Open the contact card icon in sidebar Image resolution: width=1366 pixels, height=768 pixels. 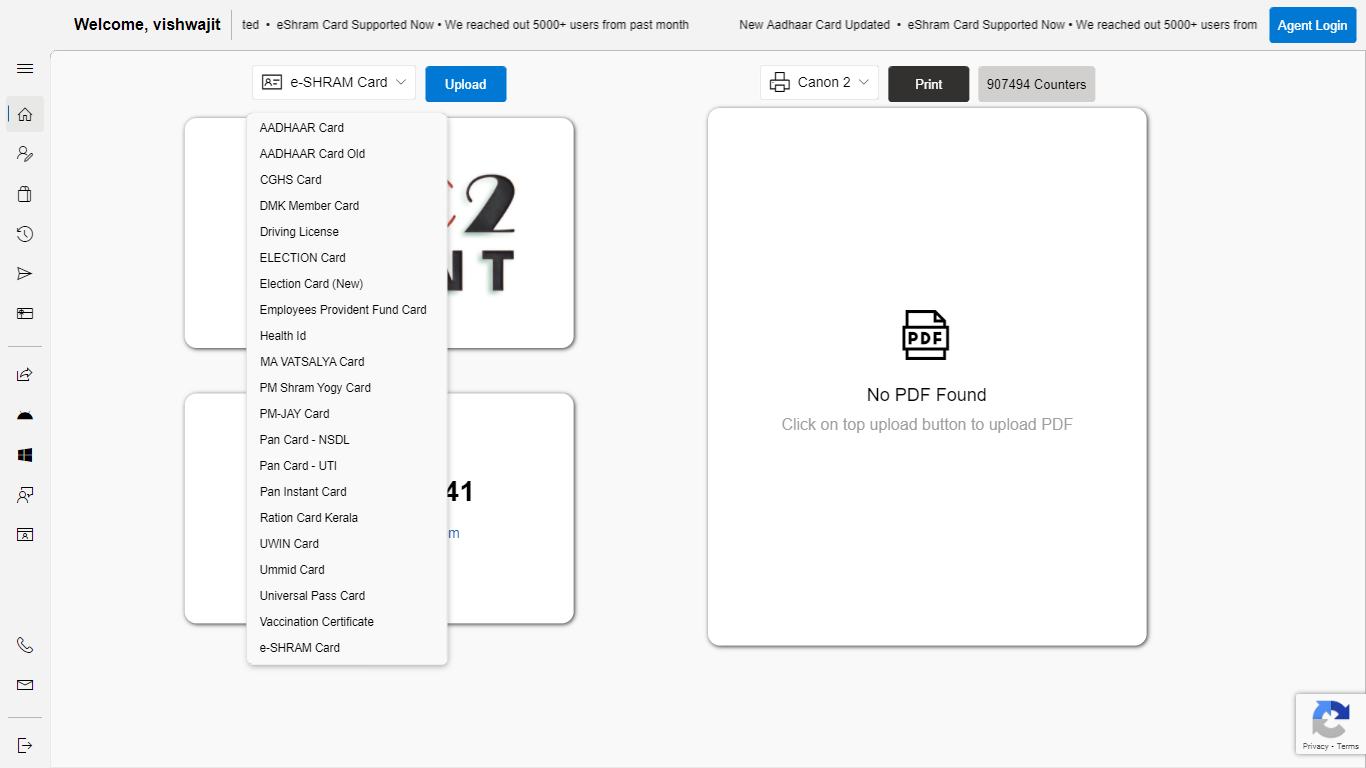(x=25, y=535)
